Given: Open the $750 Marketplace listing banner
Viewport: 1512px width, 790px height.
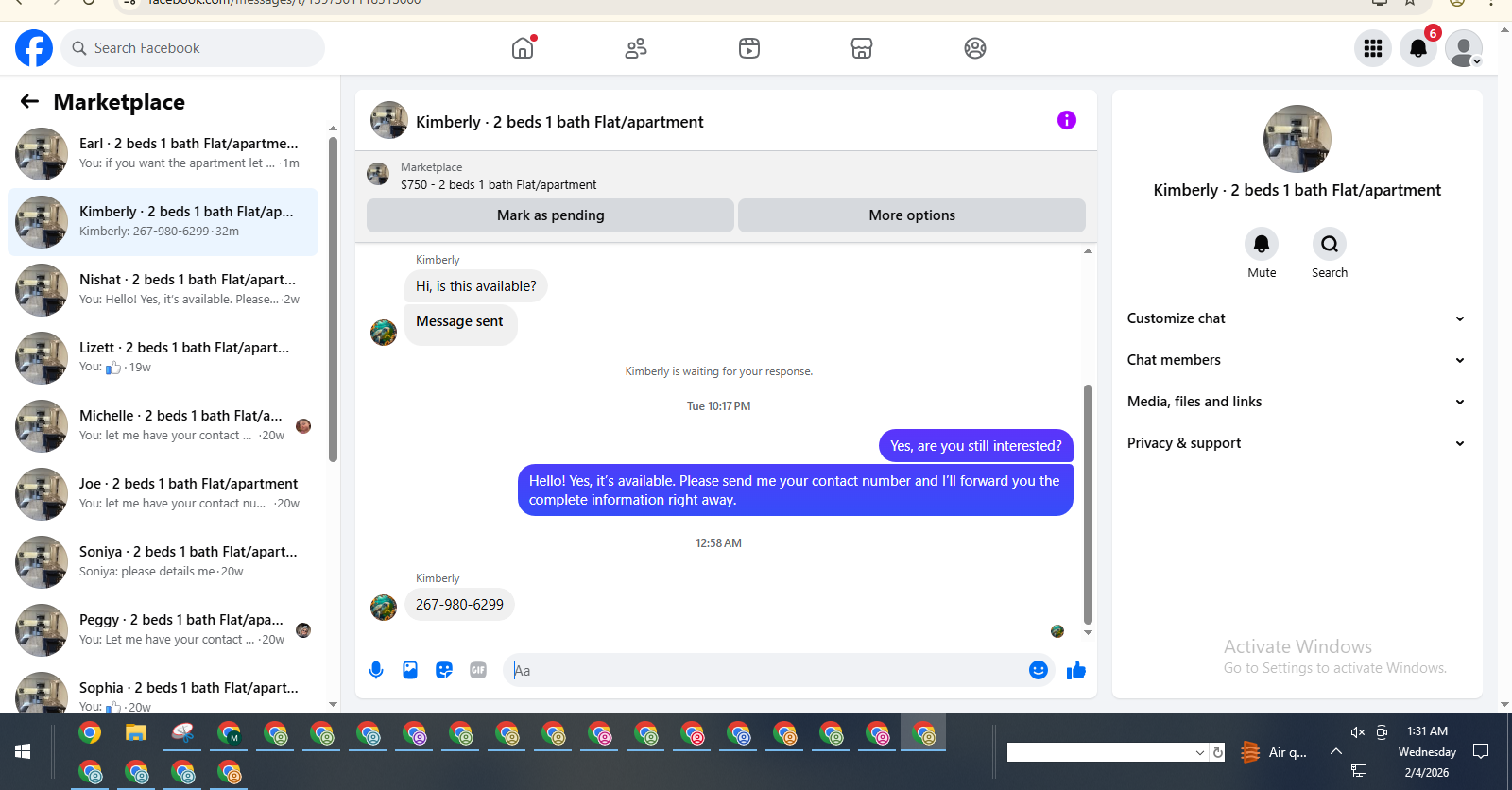Looking at the screenshot, I should click(x=726, y=176).
